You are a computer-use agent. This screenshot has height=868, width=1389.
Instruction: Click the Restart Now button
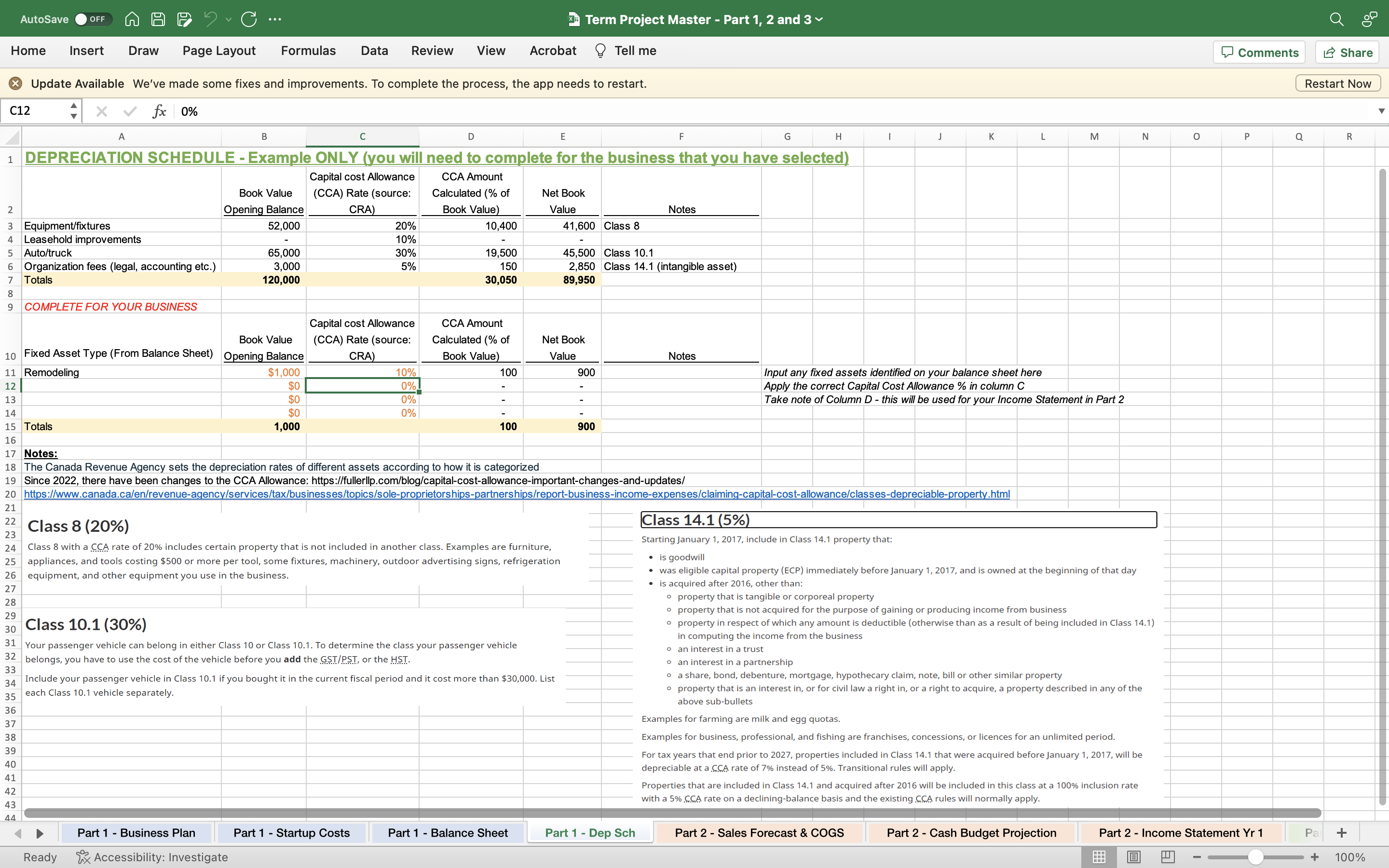pos(1337,83)
